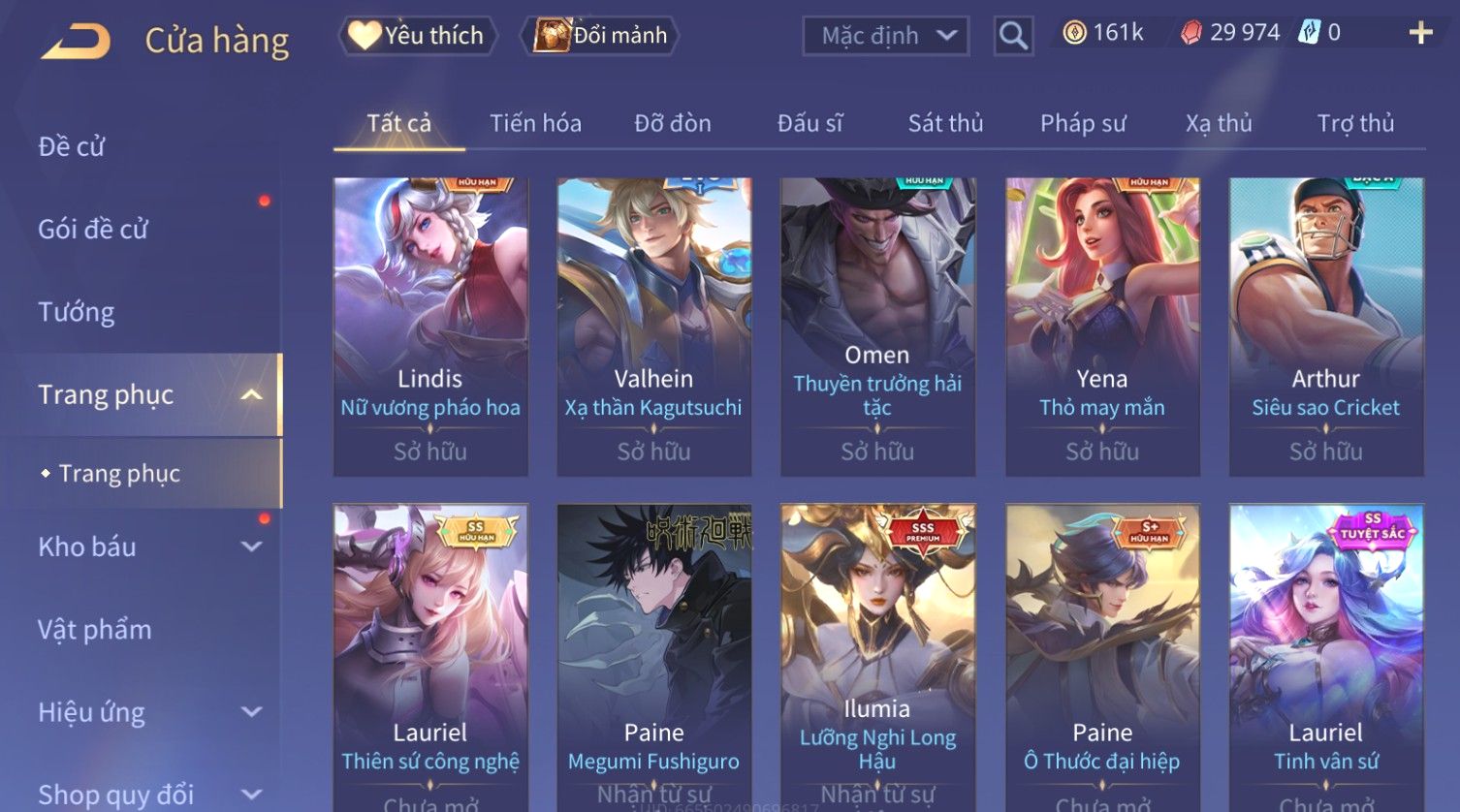This screenshot has width=1460, height=812.
Task: Collapse the Trang phục sidebar section
Action: (x=251, y=395)
